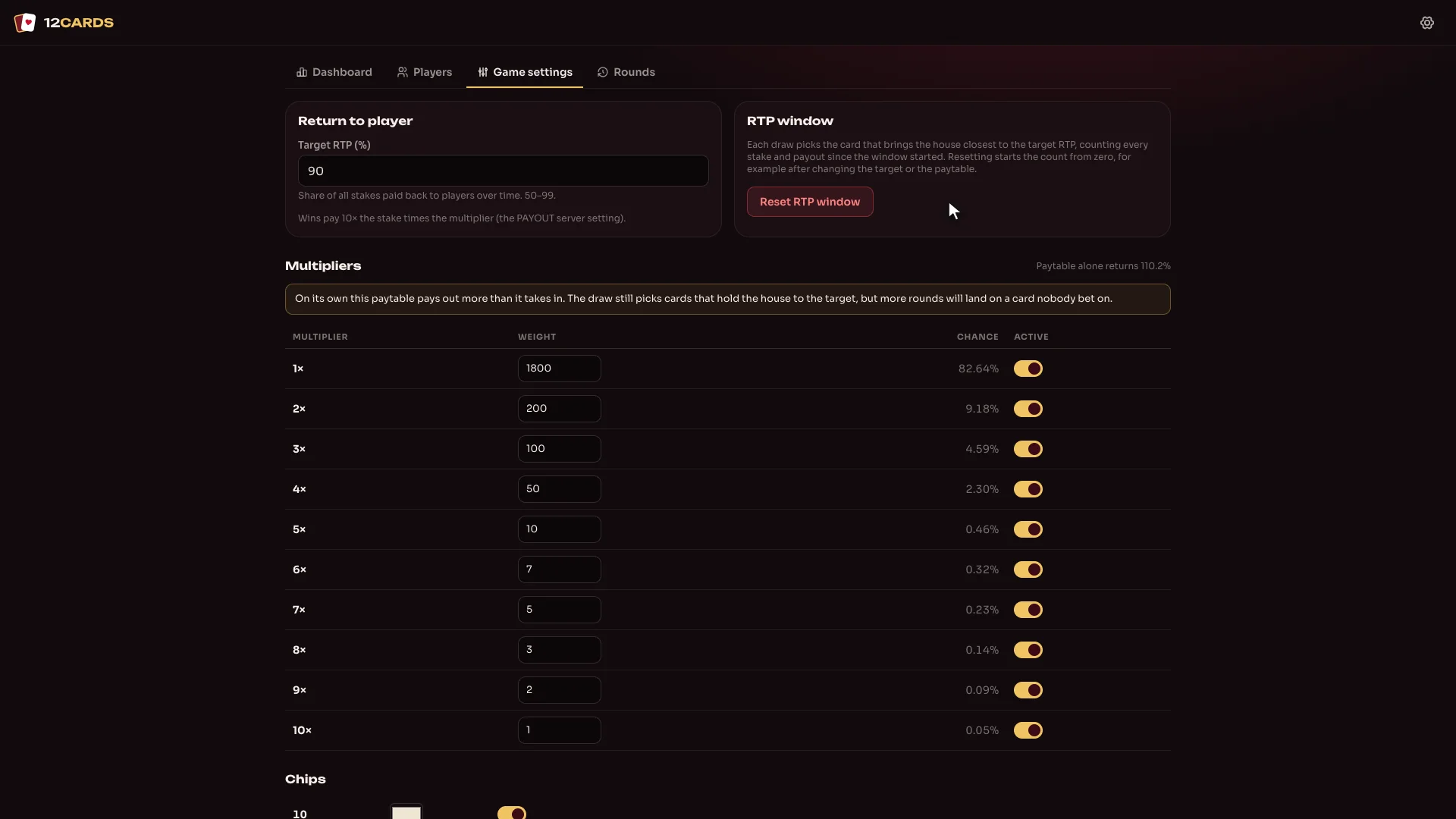Click the 12CARDS logo icon
The image size is (1456, 819).
pos(25,23)
